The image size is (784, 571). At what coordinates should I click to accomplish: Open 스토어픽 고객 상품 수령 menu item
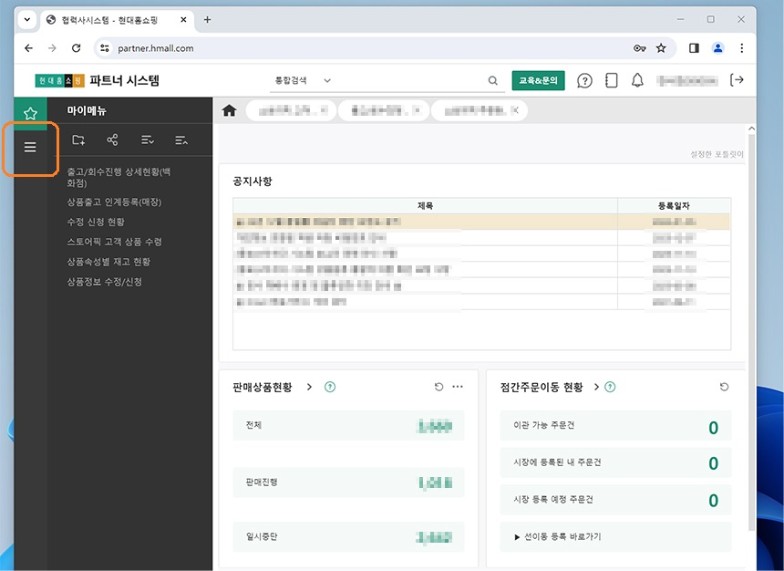[114, 242]
